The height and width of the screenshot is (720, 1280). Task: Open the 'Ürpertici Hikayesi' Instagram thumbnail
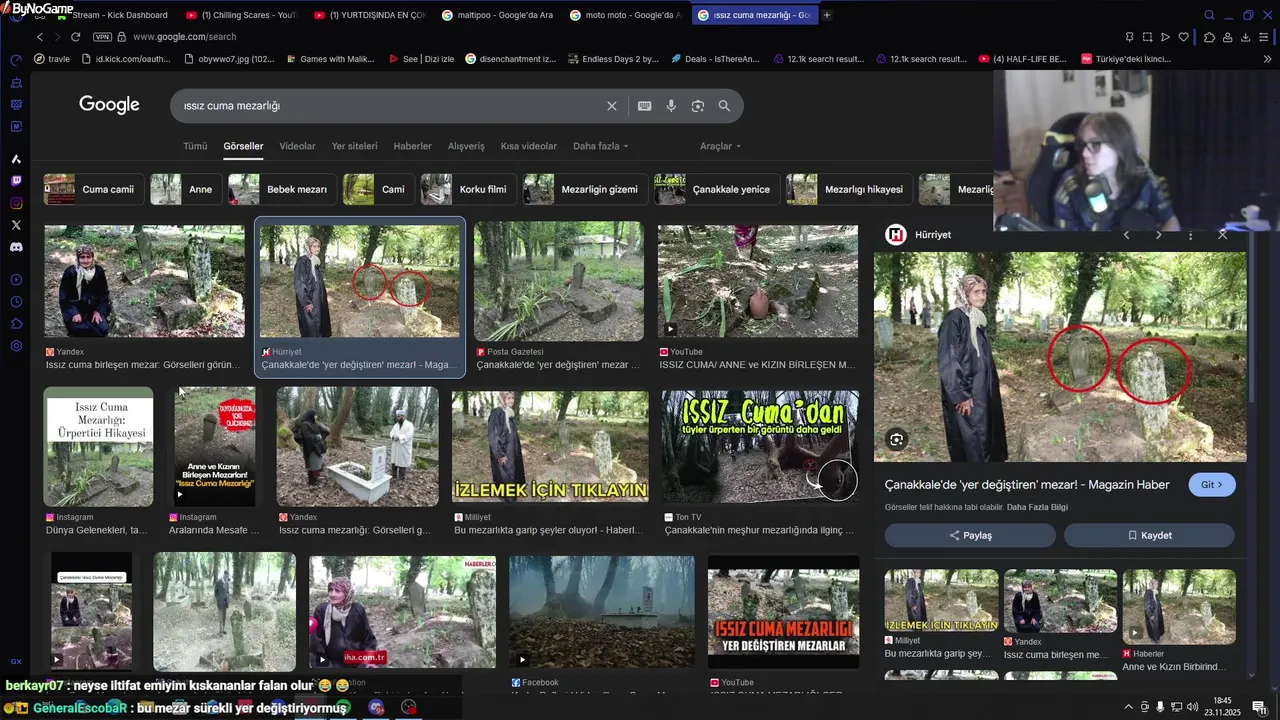coord(98,446)
